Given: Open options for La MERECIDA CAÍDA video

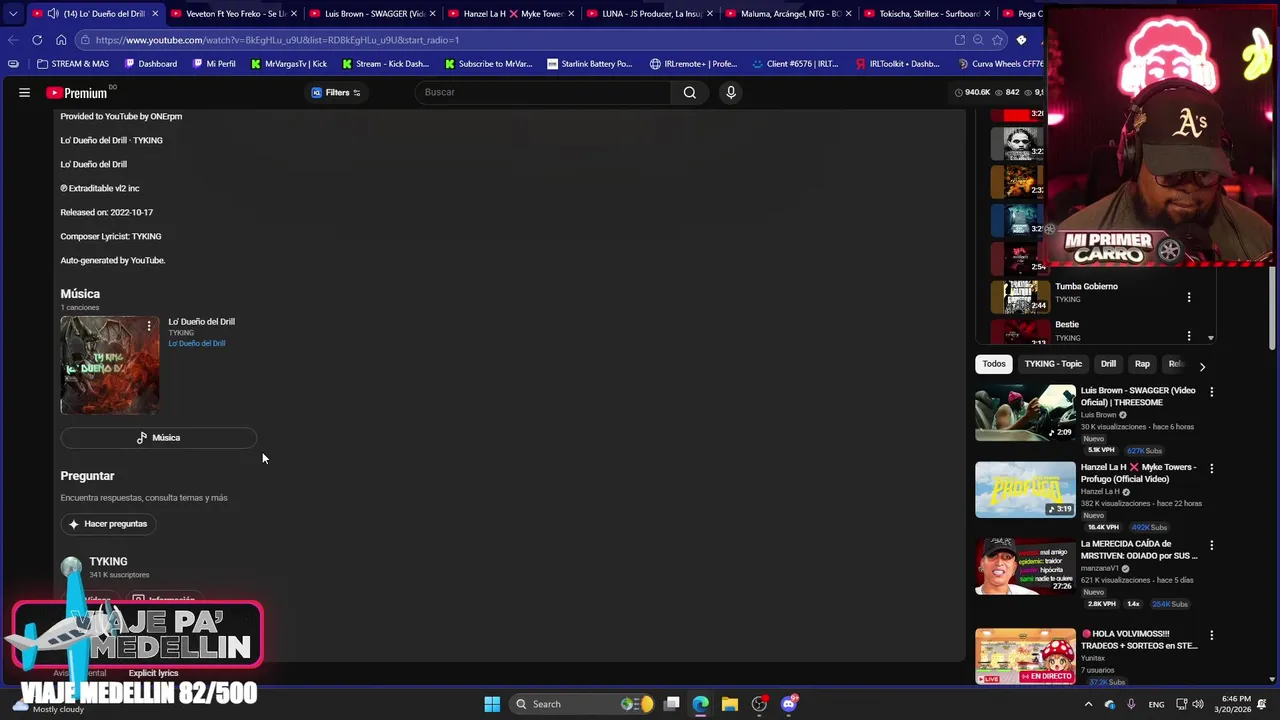Looking at the screenshot, I should pyautogui.click(x=1211, y=545).
